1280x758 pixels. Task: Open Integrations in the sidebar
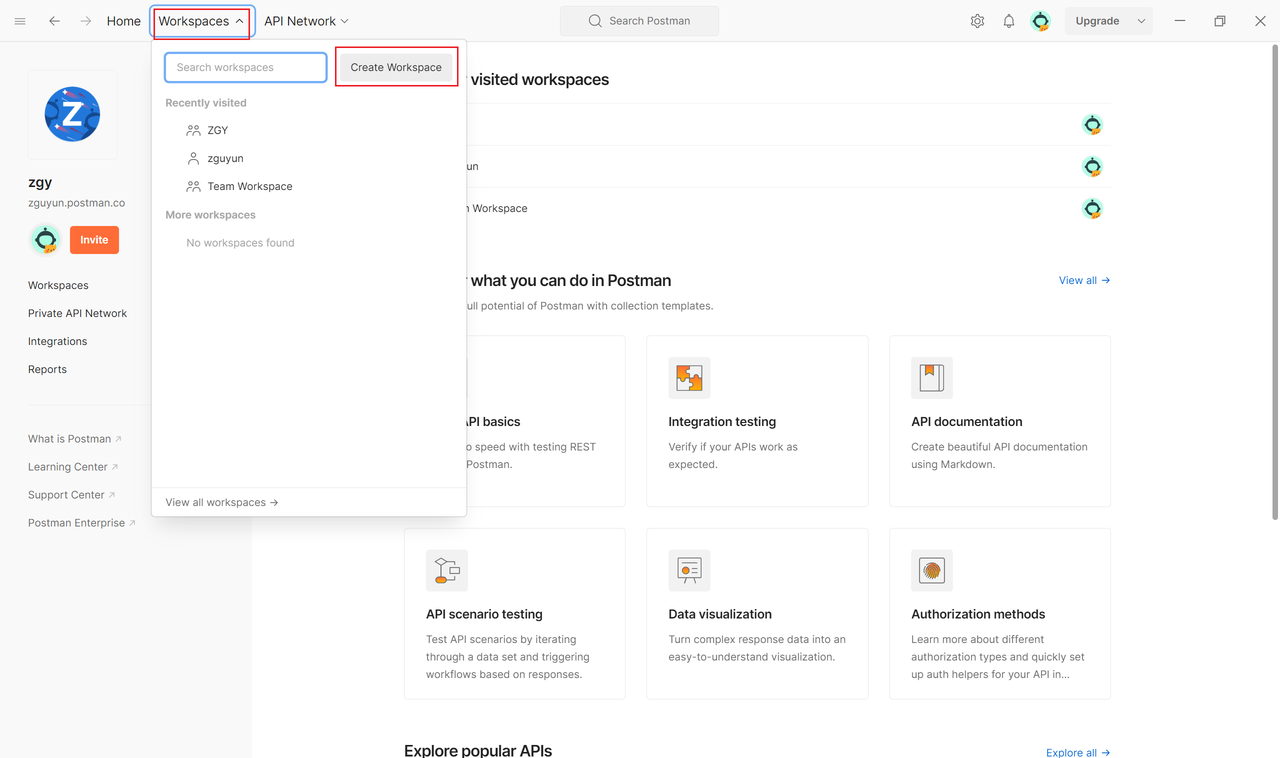tap(57, 341)
